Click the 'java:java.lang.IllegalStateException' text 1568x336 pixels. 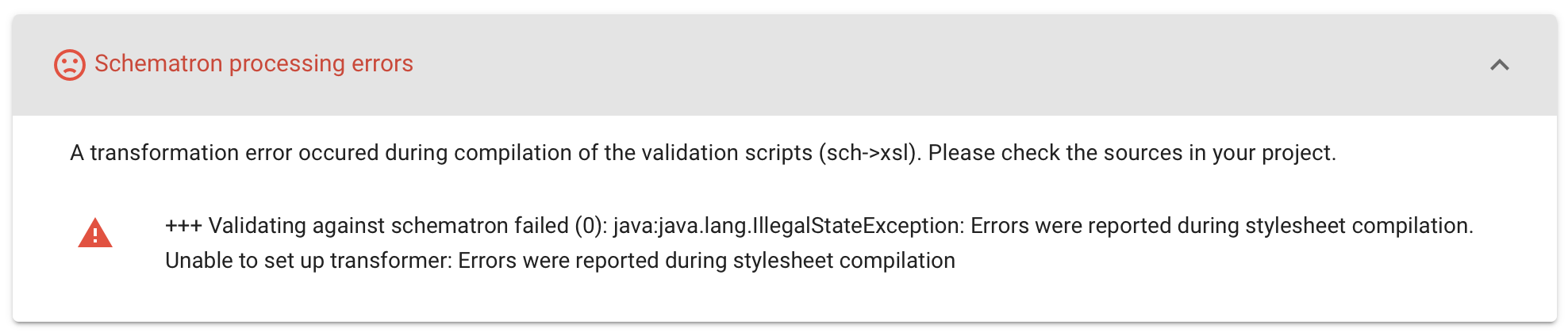point(788,226)
